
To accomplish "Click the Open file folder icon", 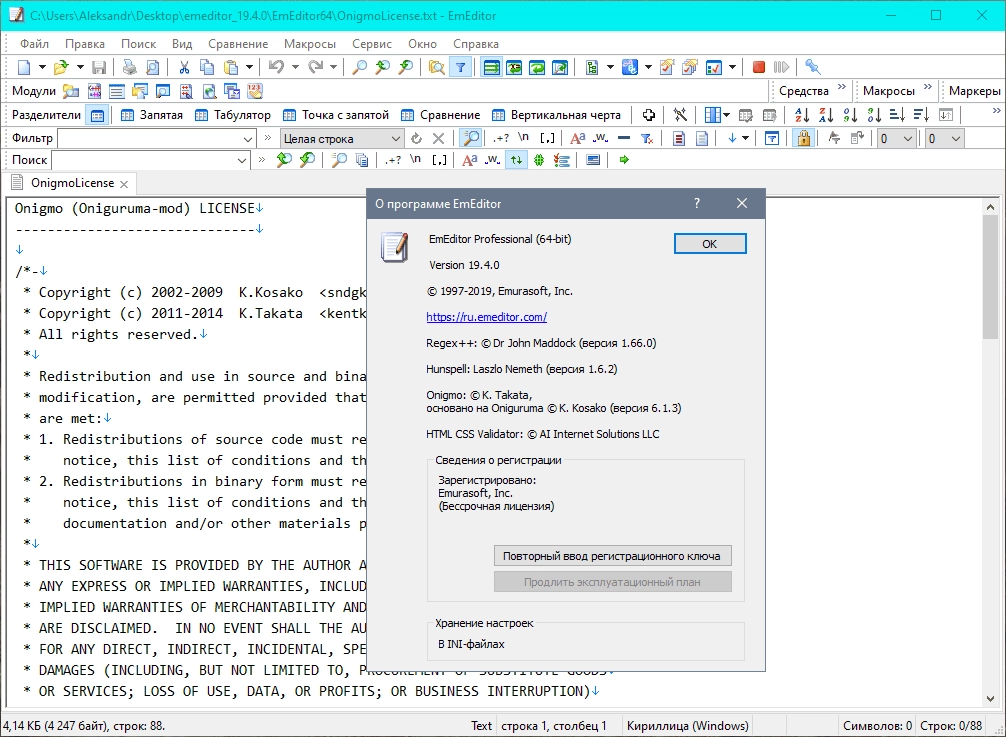I will pos(61,67).
